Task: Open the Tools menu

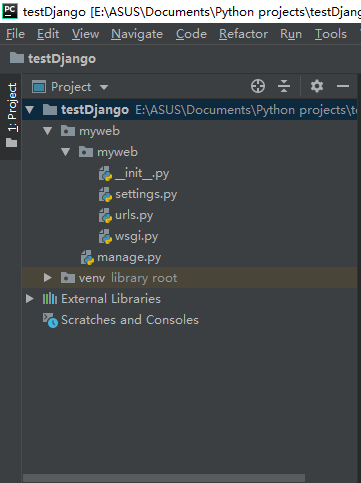Action: coord(331,34)
